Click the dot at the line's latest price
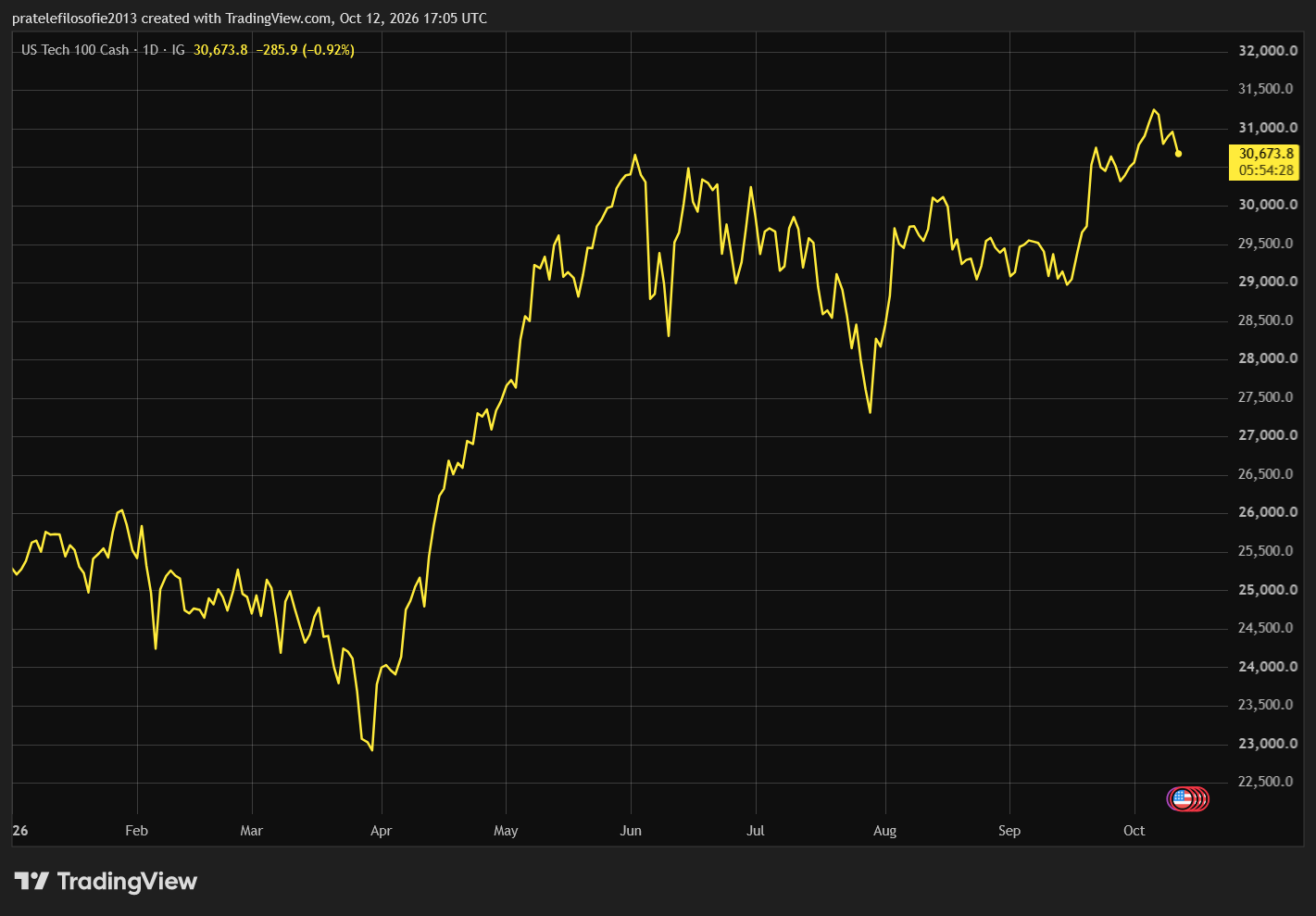The image size is (1316, 916). coord(1178,154)
